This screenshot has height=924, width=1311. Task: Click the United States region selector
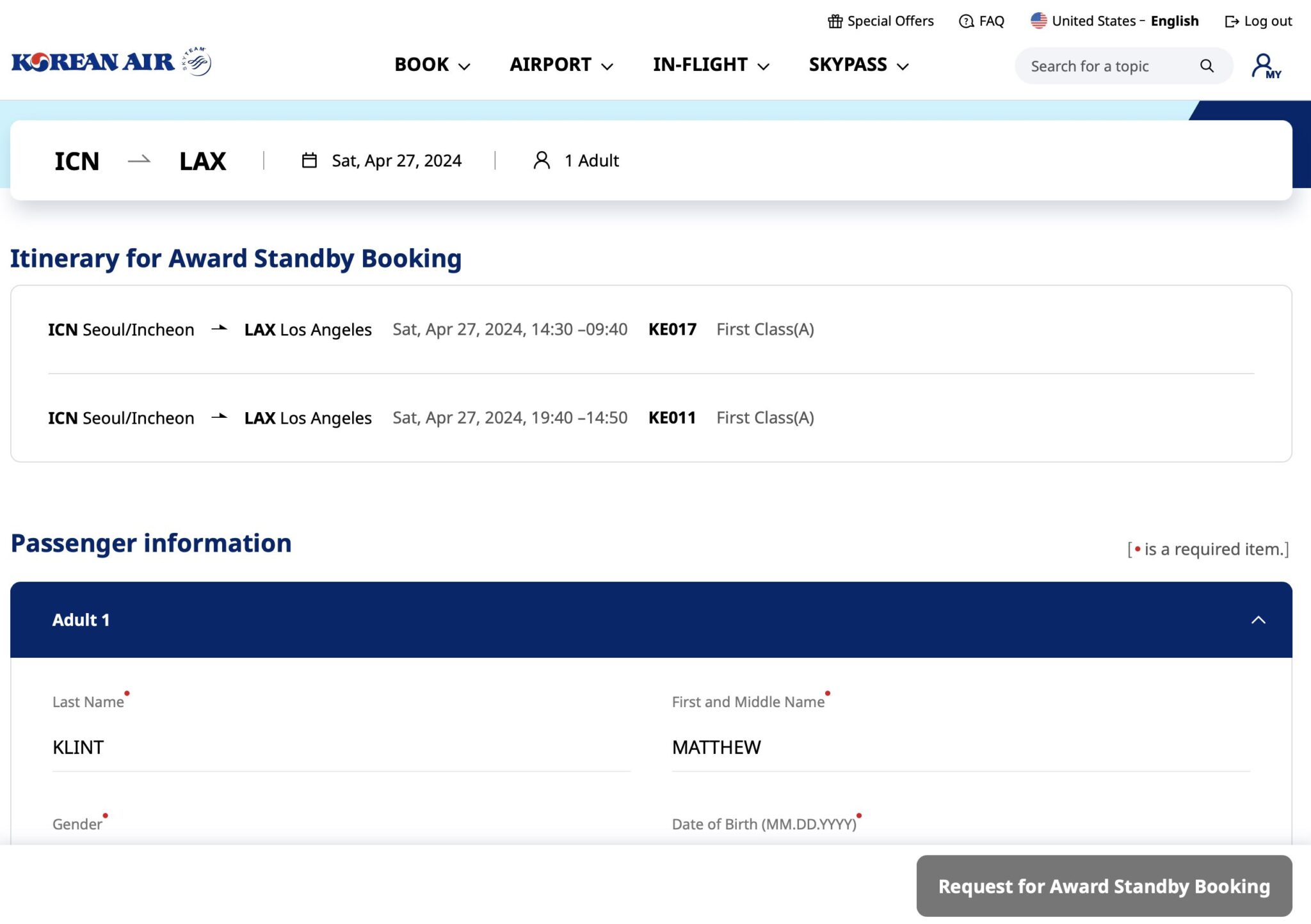point(1093,20)
